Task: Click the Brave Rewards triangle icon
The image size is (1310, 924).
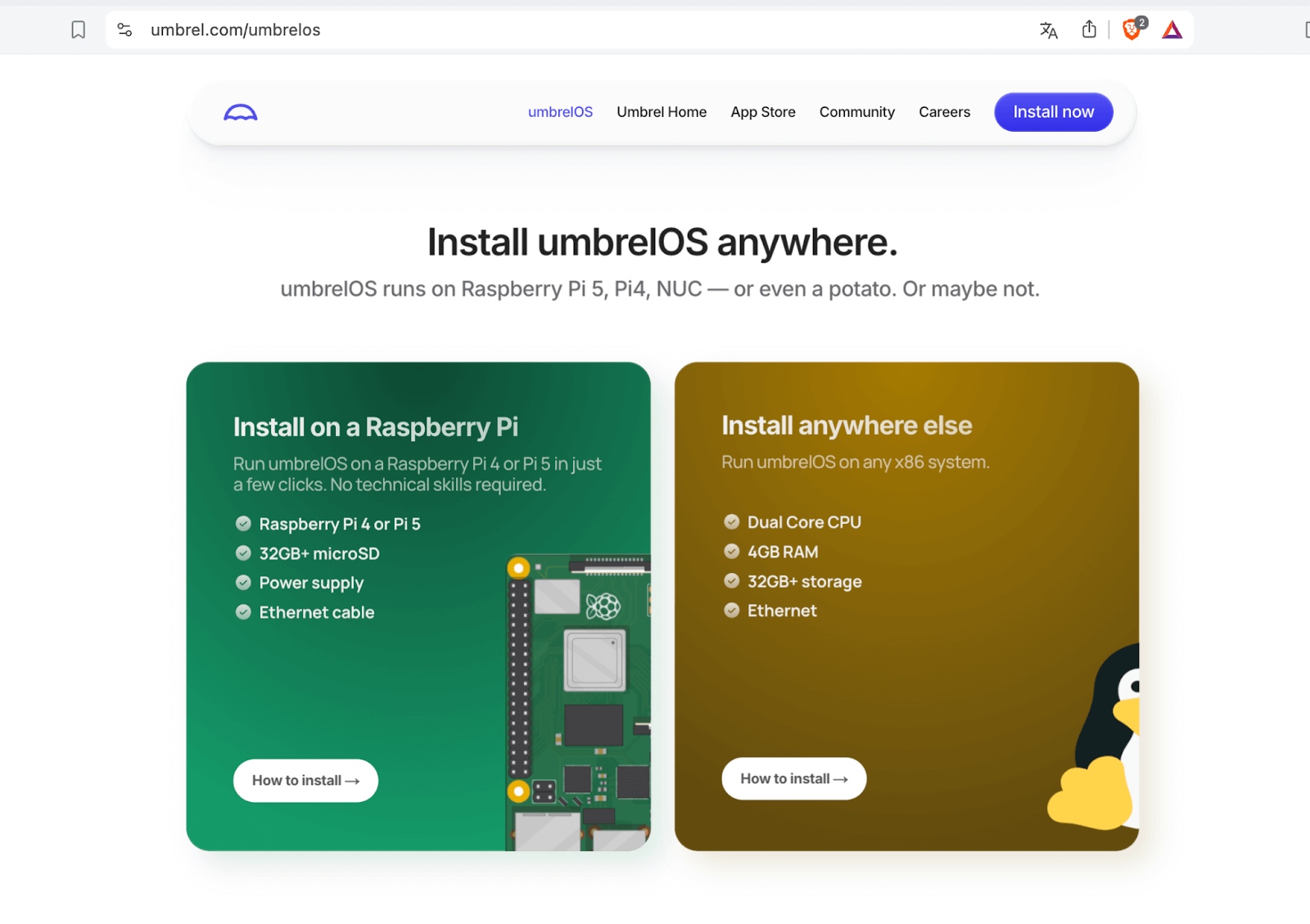Action: (1172, 30)
